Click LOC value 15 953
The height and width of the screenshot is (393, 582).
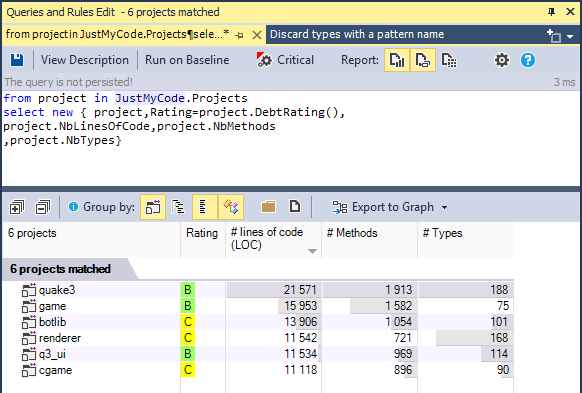[x=300, y=306]
